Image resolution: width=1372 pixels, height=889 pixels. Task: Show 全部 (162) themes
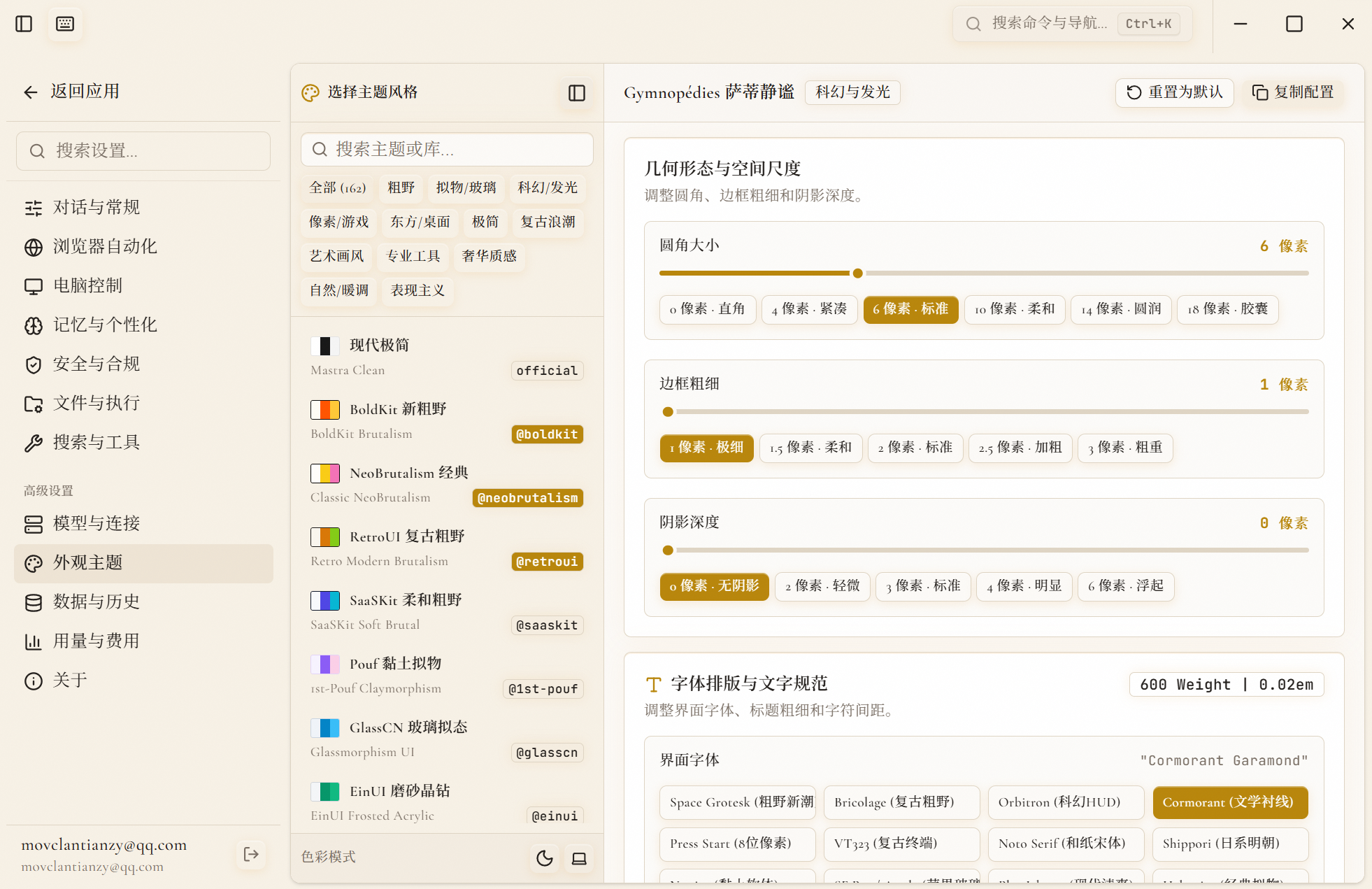tap(338, 187)
